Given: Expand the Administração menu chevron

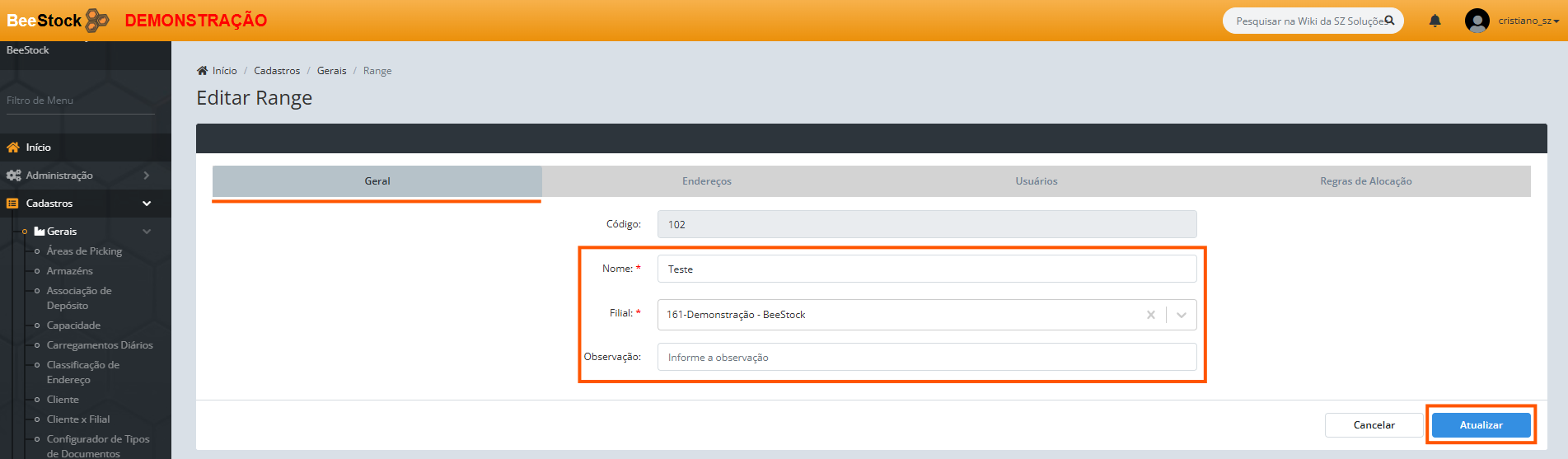Looking at the screenshot, I should [147, 176].
